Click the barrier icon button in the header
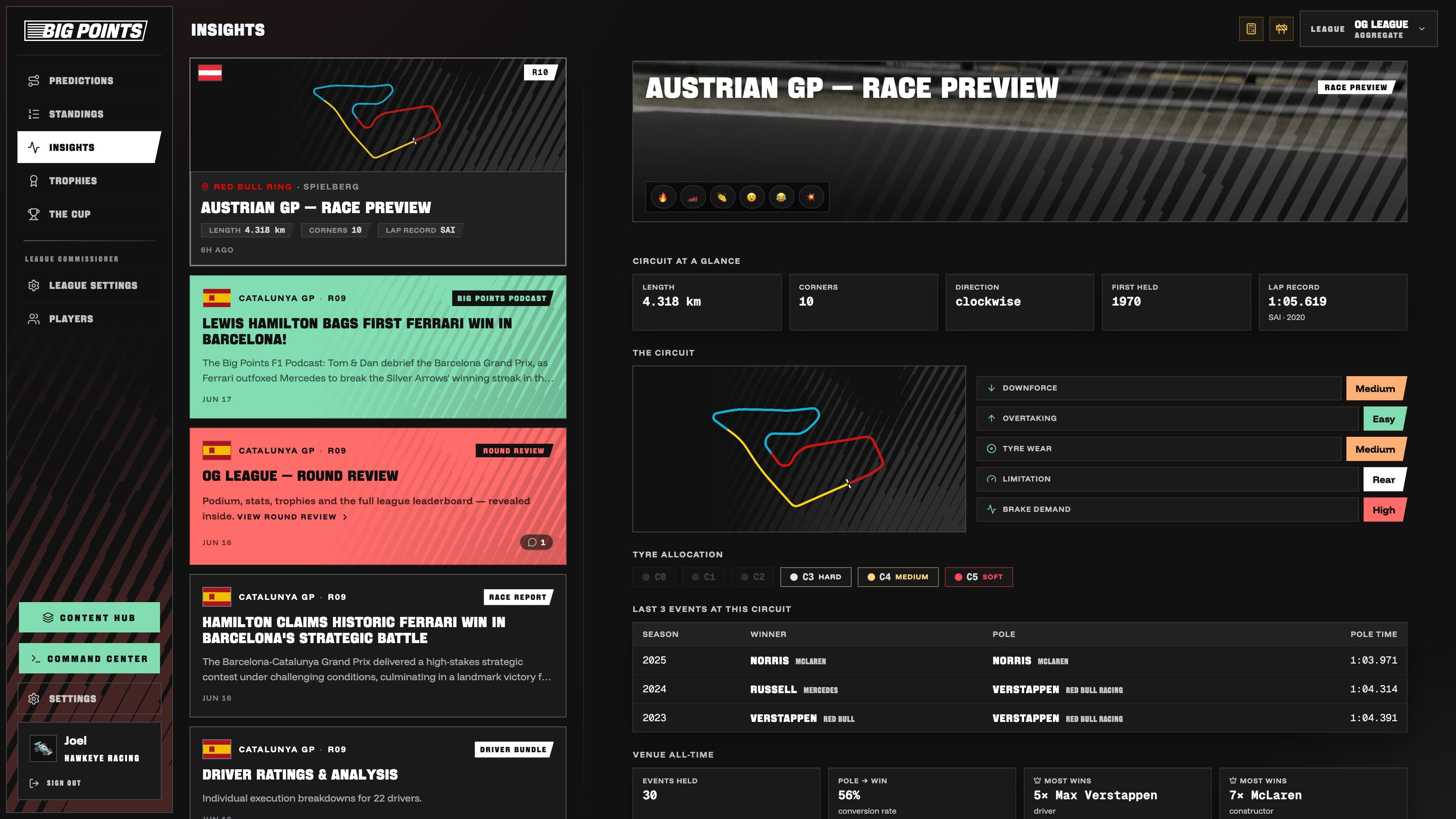Viewport: 1456px width, 819px height. (x=1281, y=29)
